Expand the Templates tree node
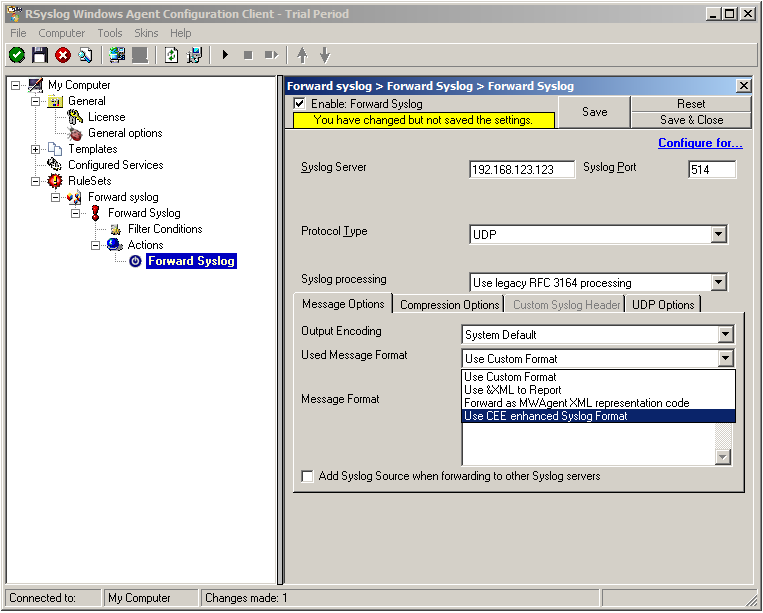The width and height of the screenshot is (763, 613). (x=35, y=149)
